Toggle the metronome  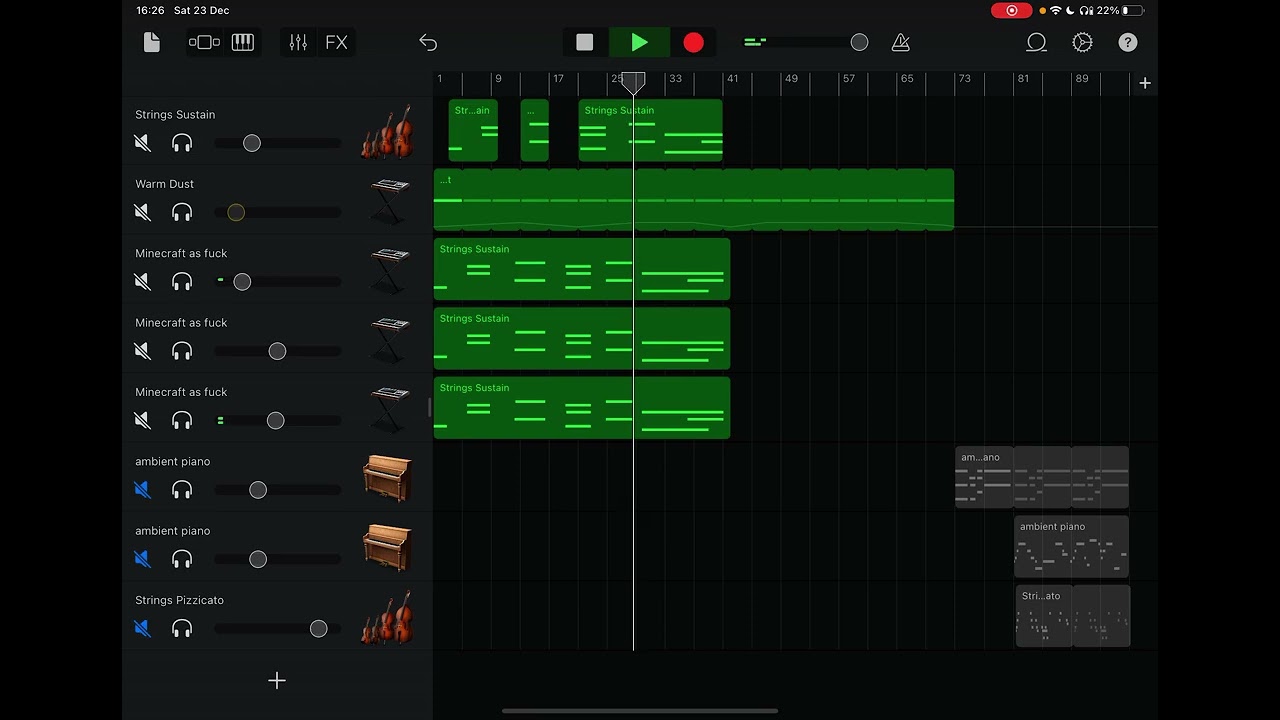[x=901, y=42]
